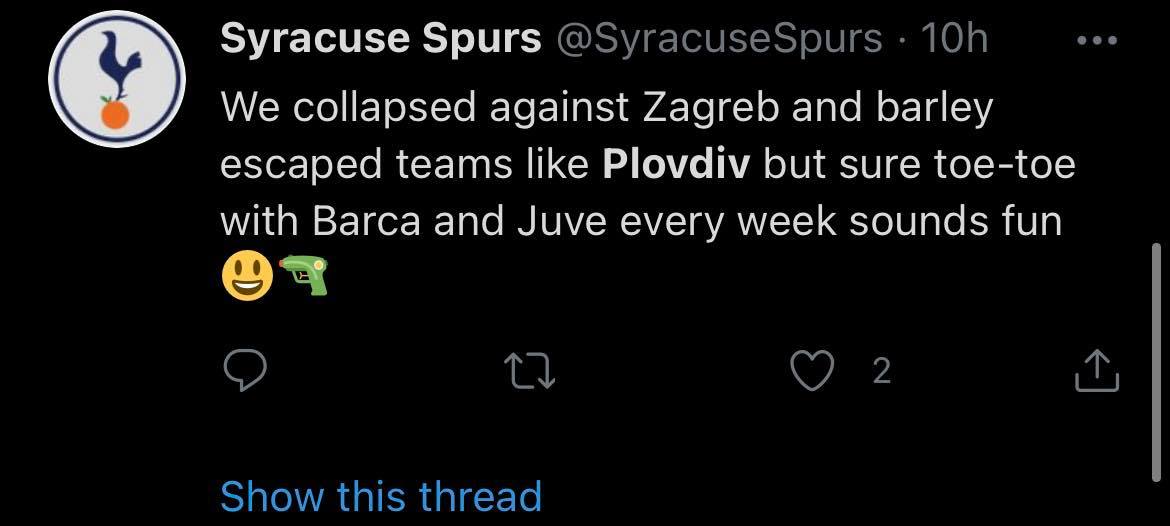Open the reply speech bubble icon

click(x=244, y=372)
